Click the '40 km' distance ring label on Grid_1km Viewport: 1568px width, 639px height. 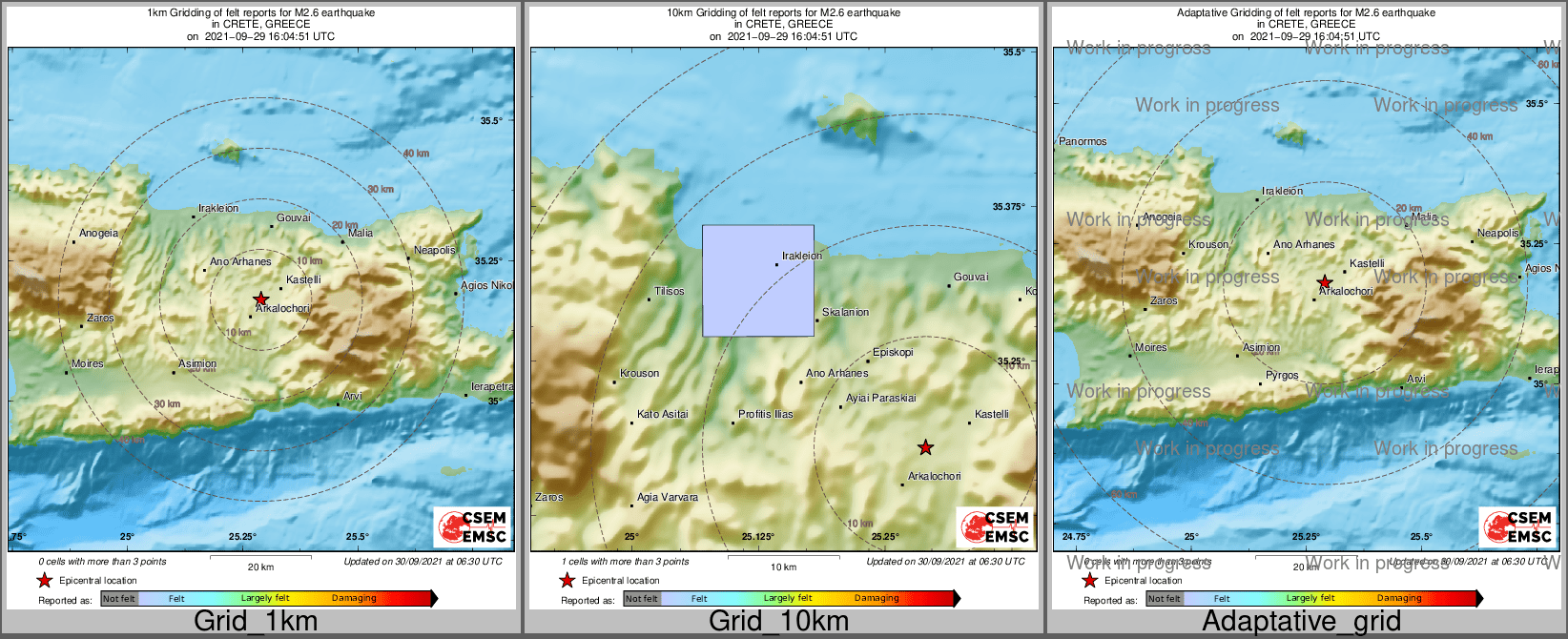tap(416, 154)
